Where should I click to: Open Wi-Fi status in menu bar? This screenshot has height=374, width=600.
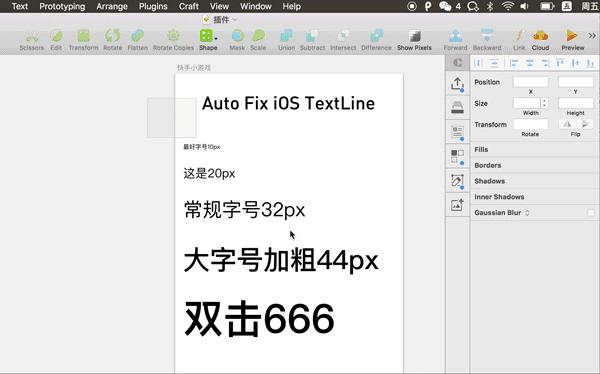(508, 6)
